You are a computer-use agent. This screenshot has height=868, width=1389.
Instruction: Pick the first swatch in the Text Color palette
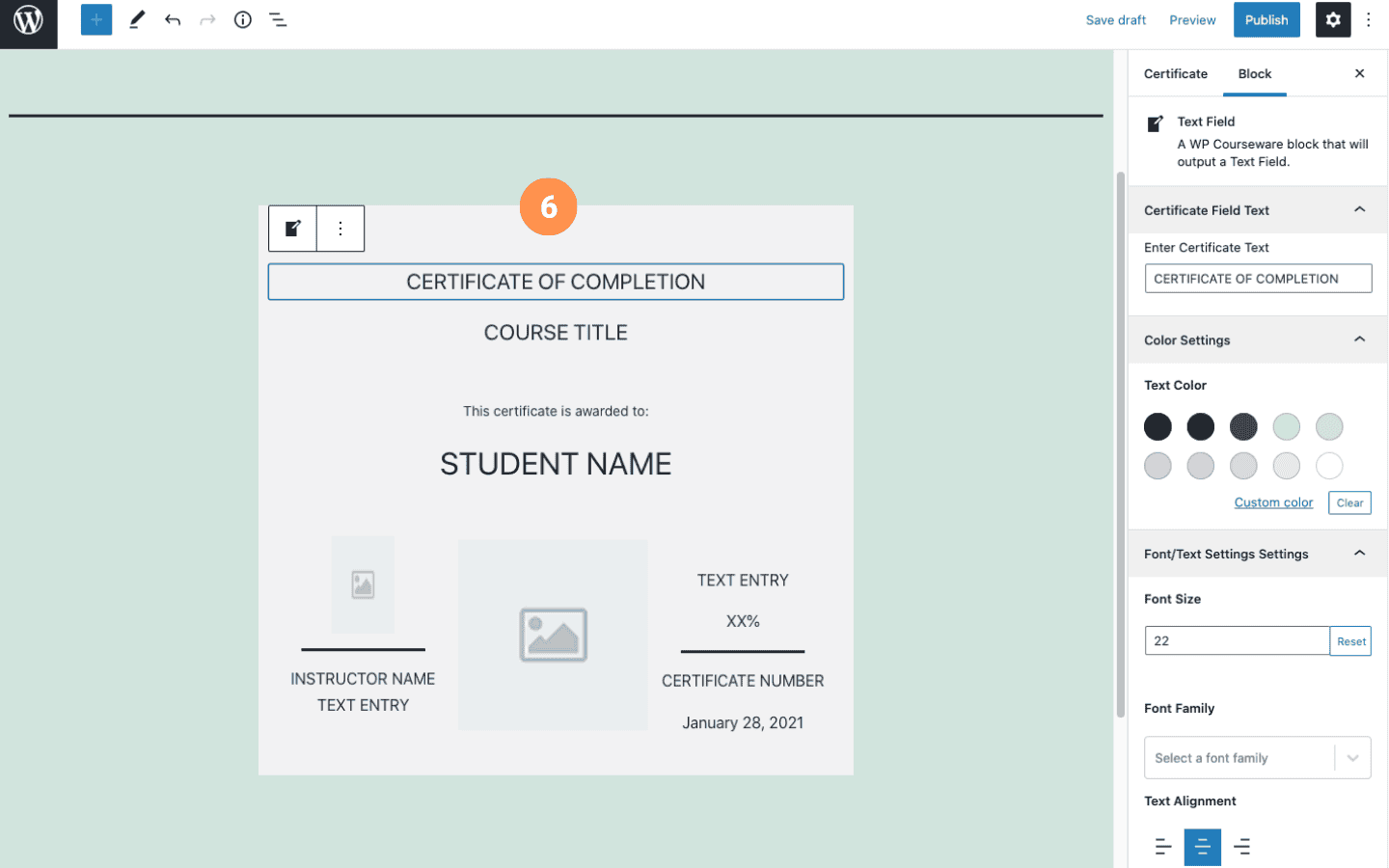tap(1157, 426)
